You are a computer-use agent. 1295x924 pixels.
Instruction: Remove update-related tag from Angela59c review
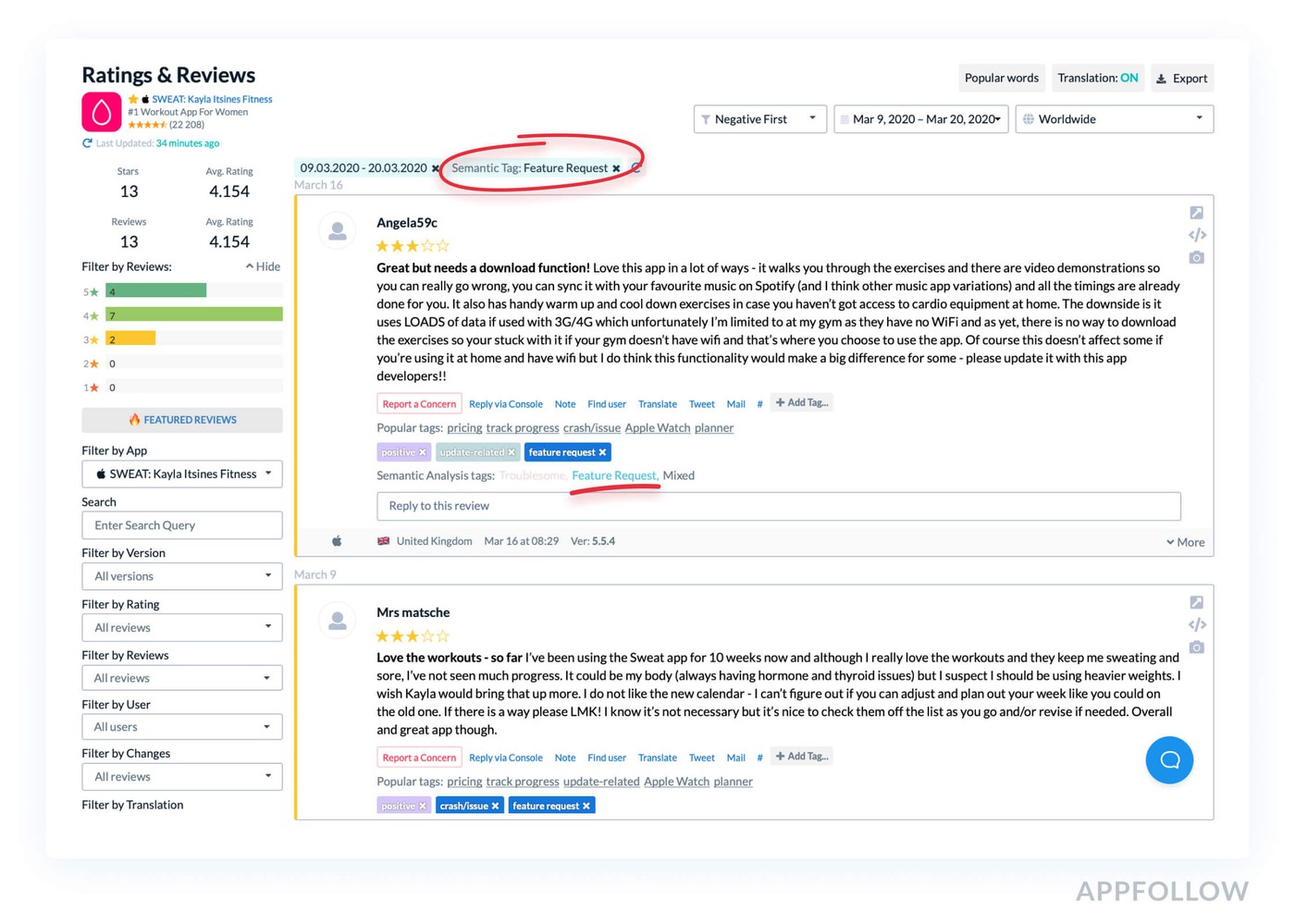pyautogui.click(x=512, y=452)
